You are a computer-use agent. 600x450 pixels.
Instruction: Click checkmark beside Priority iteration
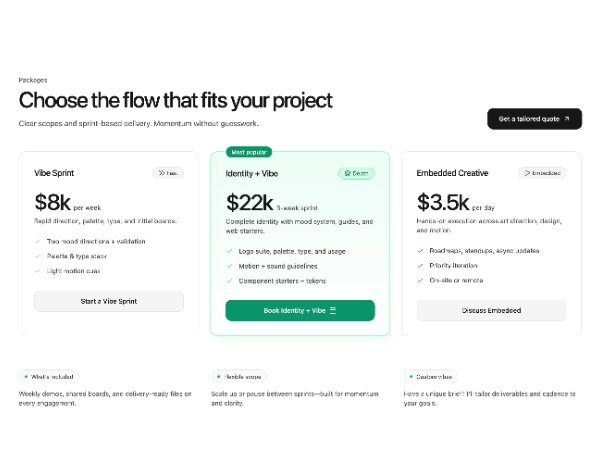pos(421,266)
